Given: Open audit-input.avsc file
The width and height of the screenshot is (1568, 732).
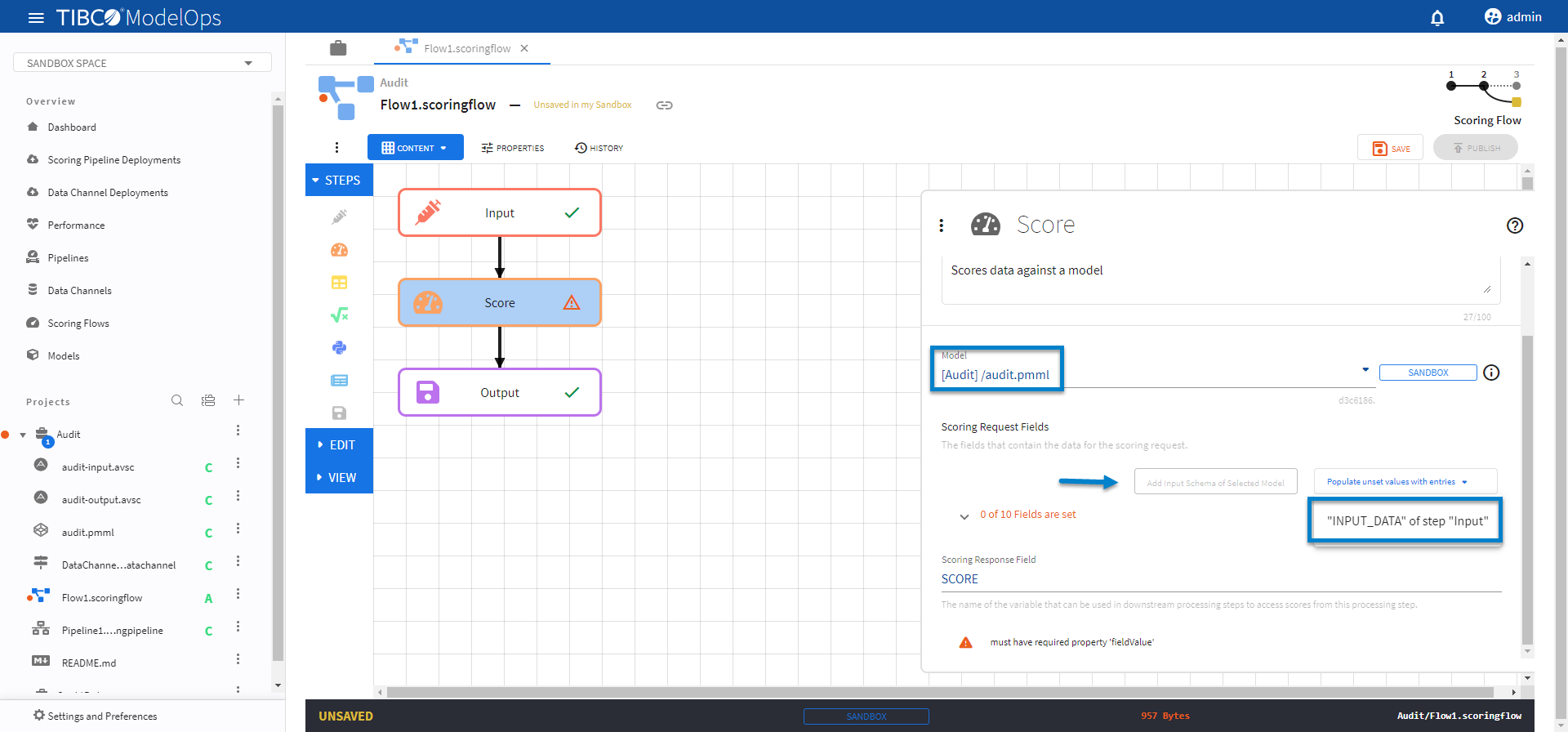Looking at the screenshot, I should click(98, 467).
